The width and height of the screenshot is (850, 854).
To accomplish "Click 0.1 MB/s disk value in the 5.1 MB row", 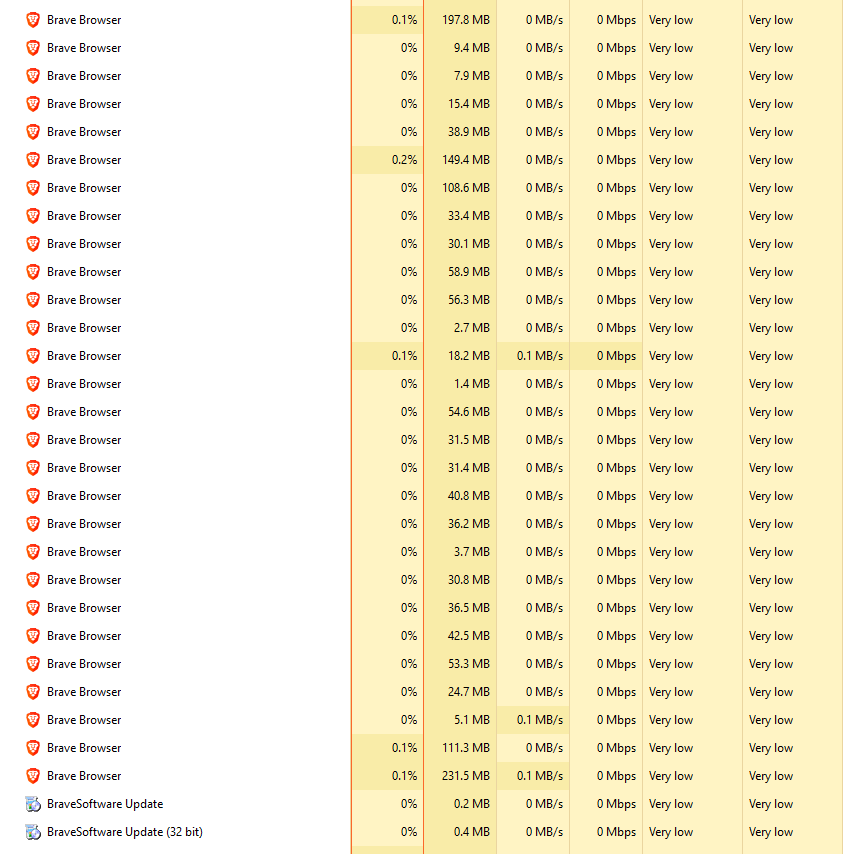I will pyautogui.click(x=540, y=720).
